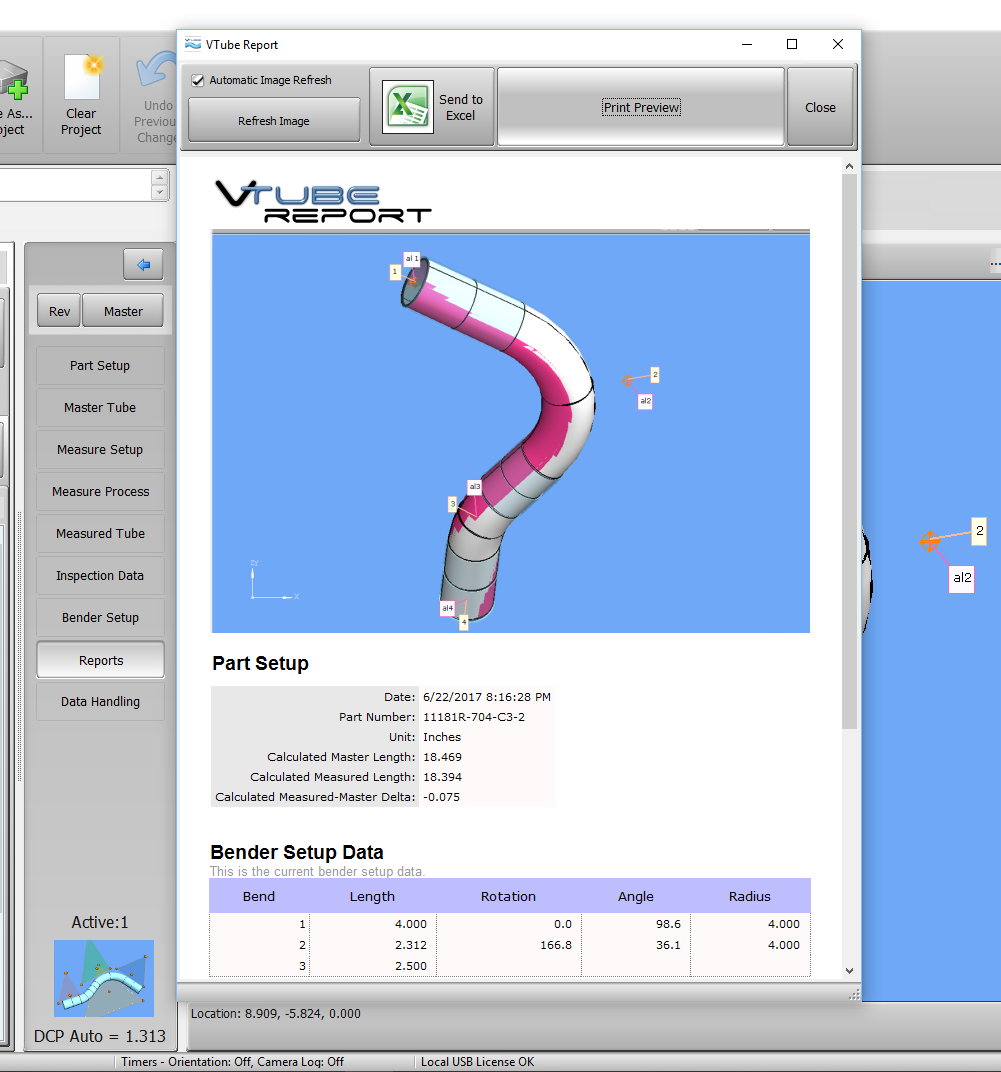Click the Clear Project icon
The image size is (1001, 1072).
click(81, 78)
